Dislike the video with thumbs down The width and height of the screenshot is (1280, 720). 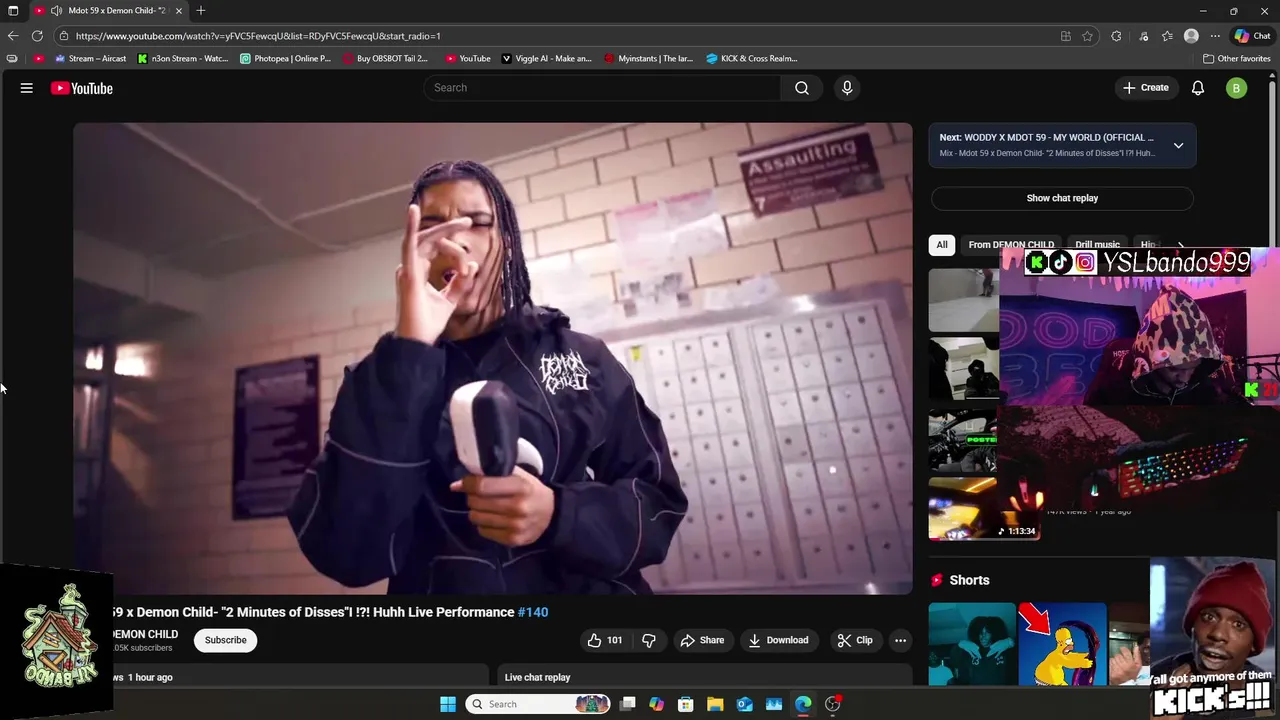[x=649, y=640]
